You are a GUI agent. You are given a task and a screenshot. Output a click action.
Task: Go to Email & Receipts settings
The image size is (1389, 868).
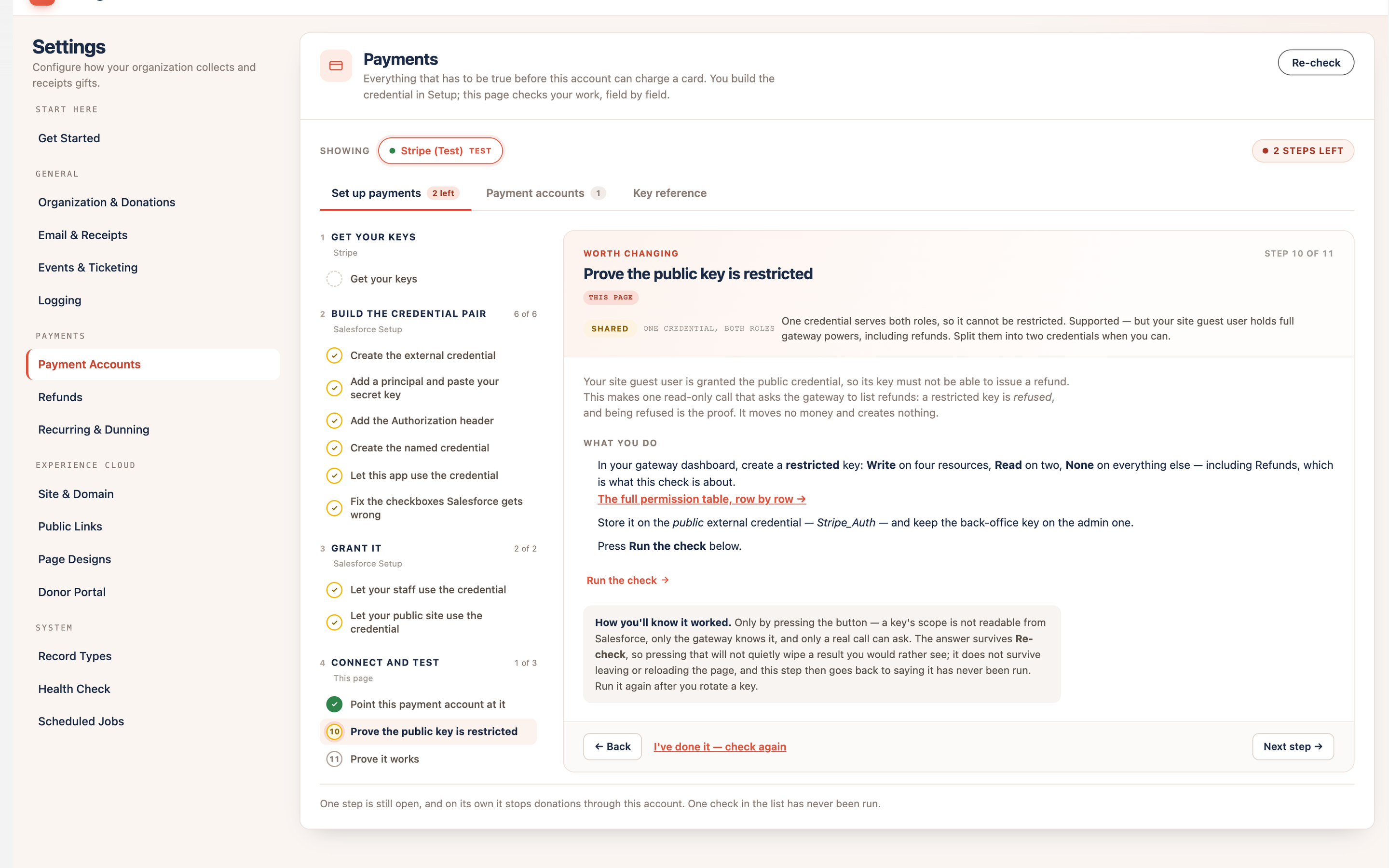[153, 235]
